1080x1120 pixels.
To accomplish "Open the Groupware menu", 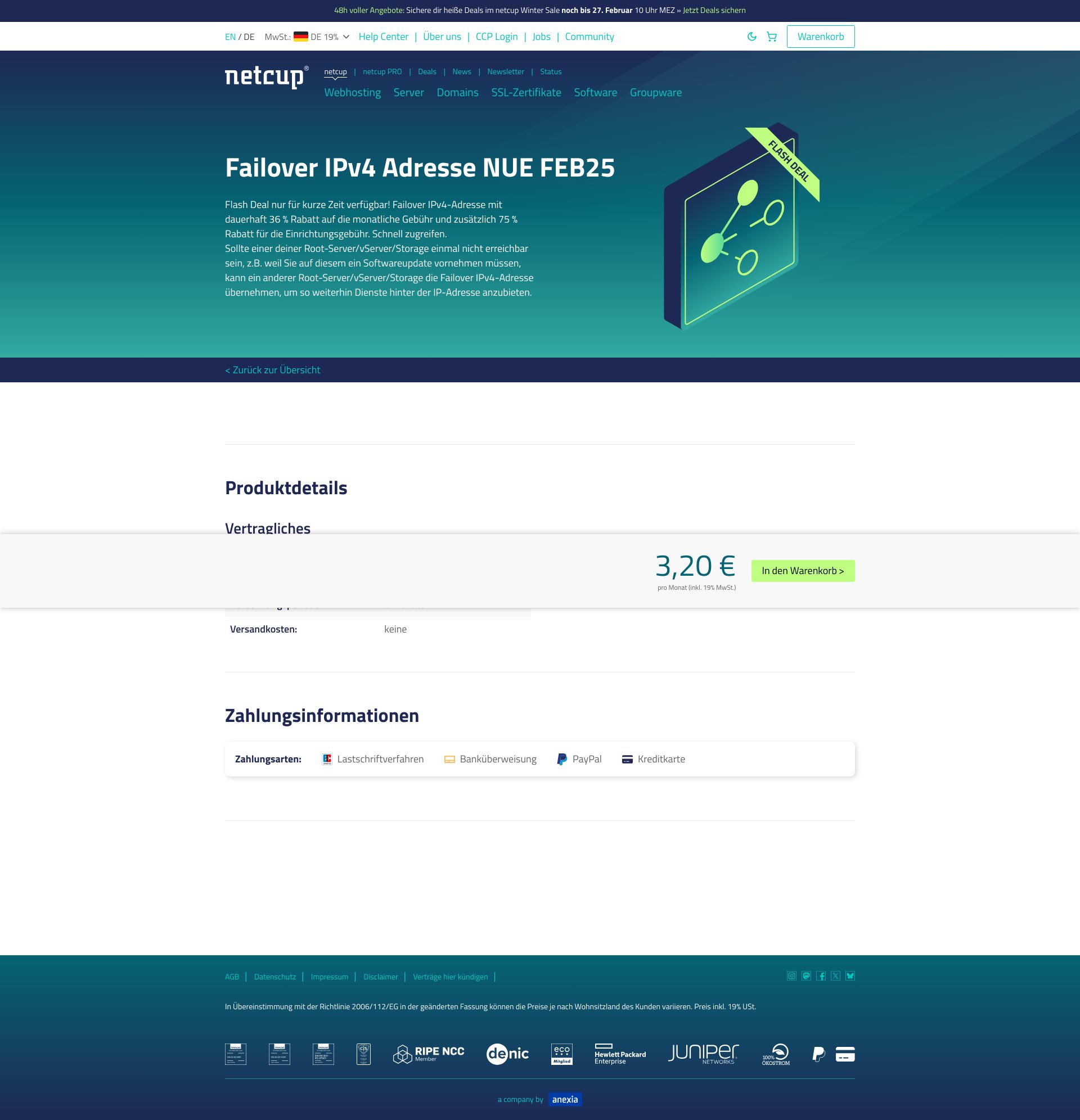I will coord(656,93).
